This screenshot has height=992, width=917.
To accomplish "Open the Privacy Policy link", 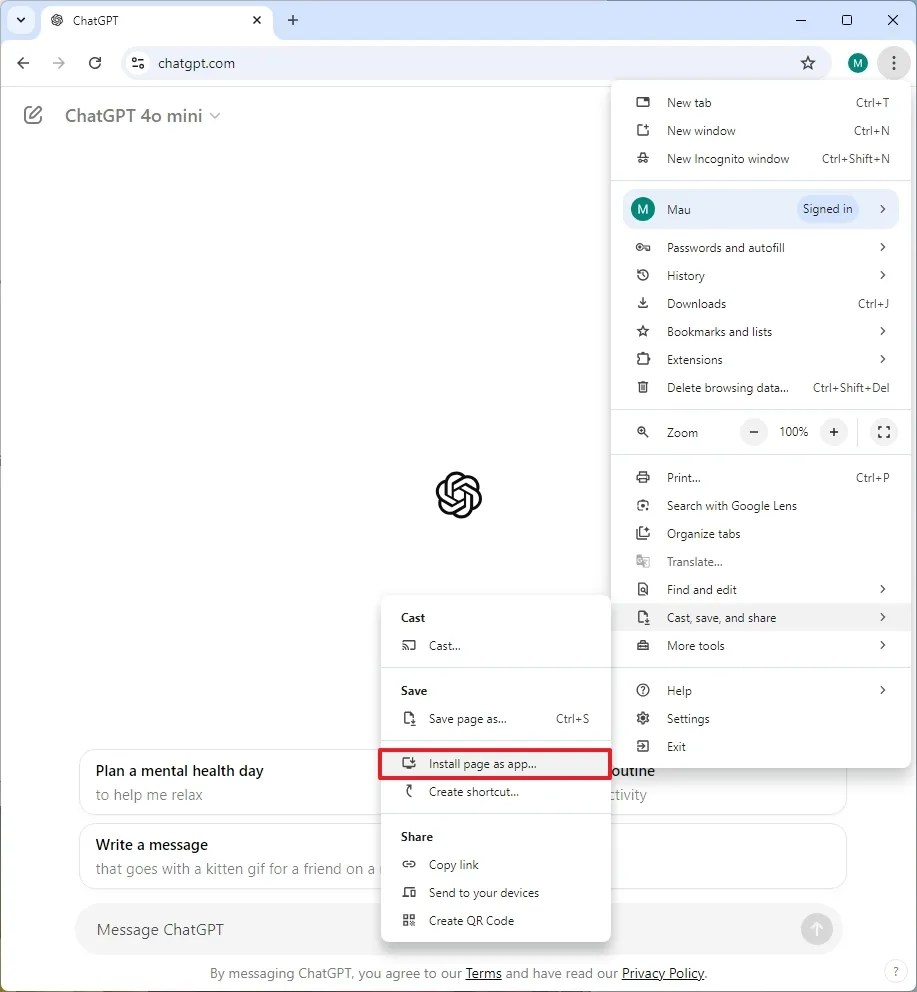I will click(x=662, y=972).
